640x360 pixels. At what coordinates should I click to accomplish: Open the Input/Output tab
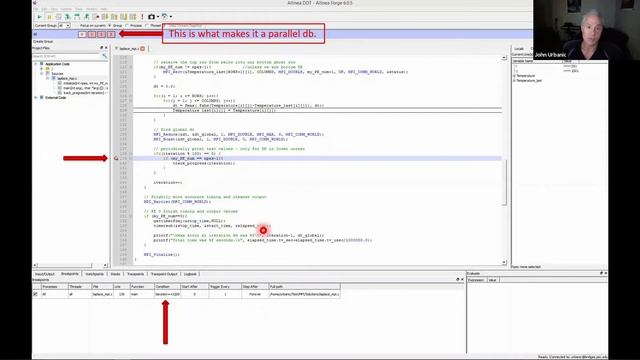(x=45, y=274)
